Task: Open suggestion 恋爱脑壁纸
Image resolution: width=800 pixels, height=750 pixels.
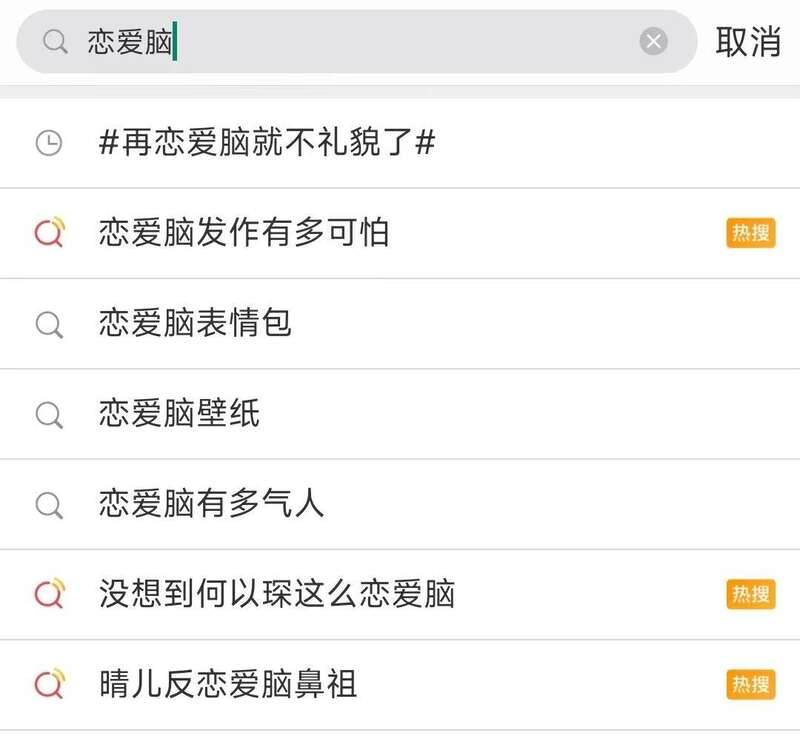Action: pos(179,414)
